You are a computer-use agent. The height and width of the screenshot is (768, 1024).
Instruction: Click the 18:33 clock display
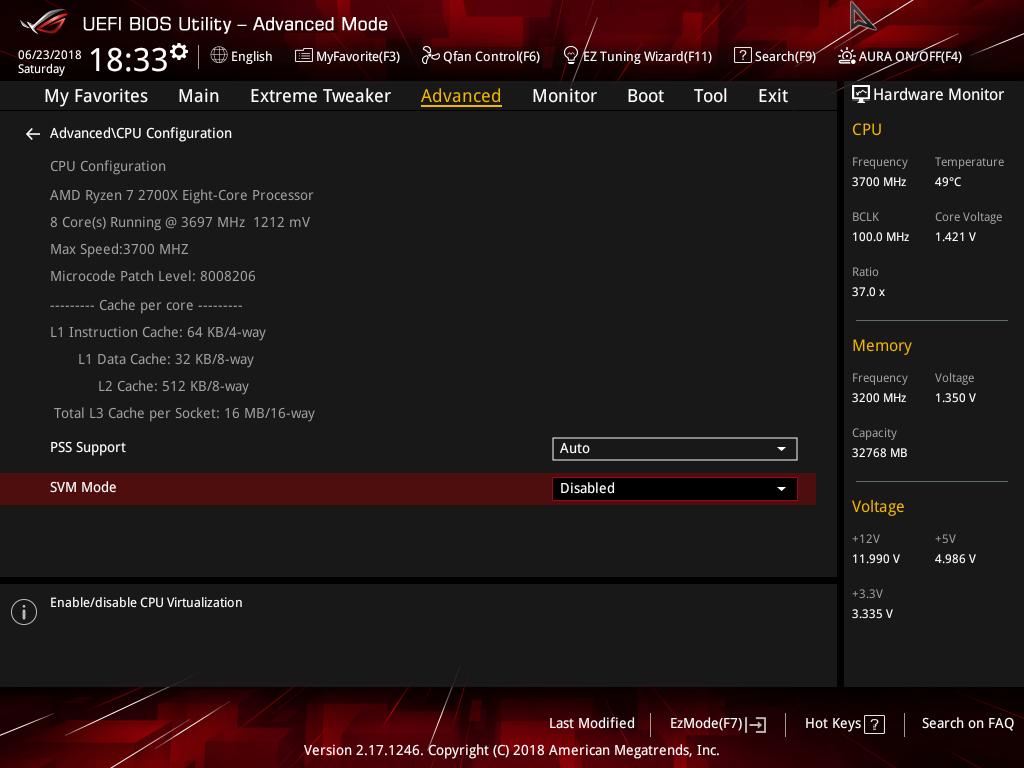pos(129,59)
